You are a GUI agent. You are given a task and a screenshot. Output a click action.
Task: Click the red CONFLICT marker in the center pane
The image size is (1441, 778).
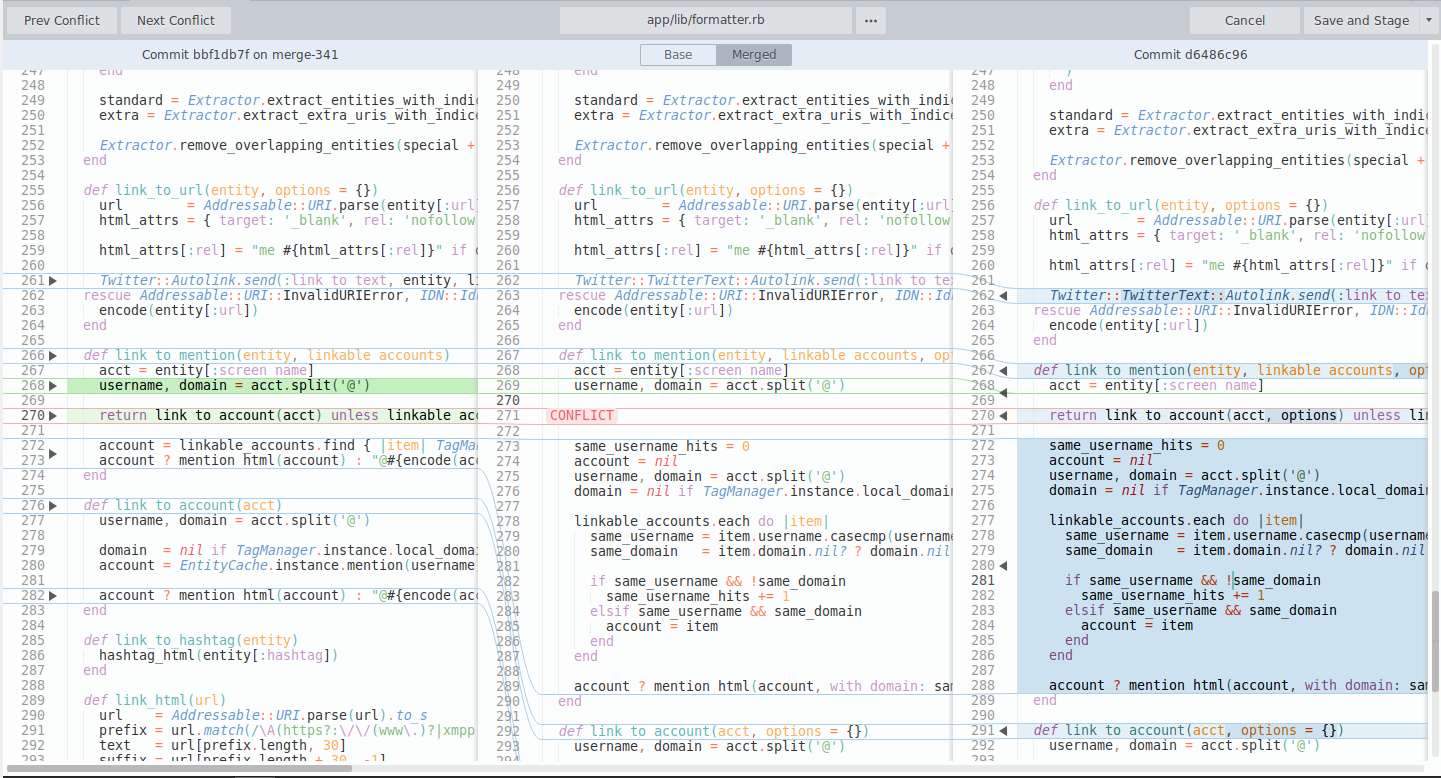pos(582,416)
